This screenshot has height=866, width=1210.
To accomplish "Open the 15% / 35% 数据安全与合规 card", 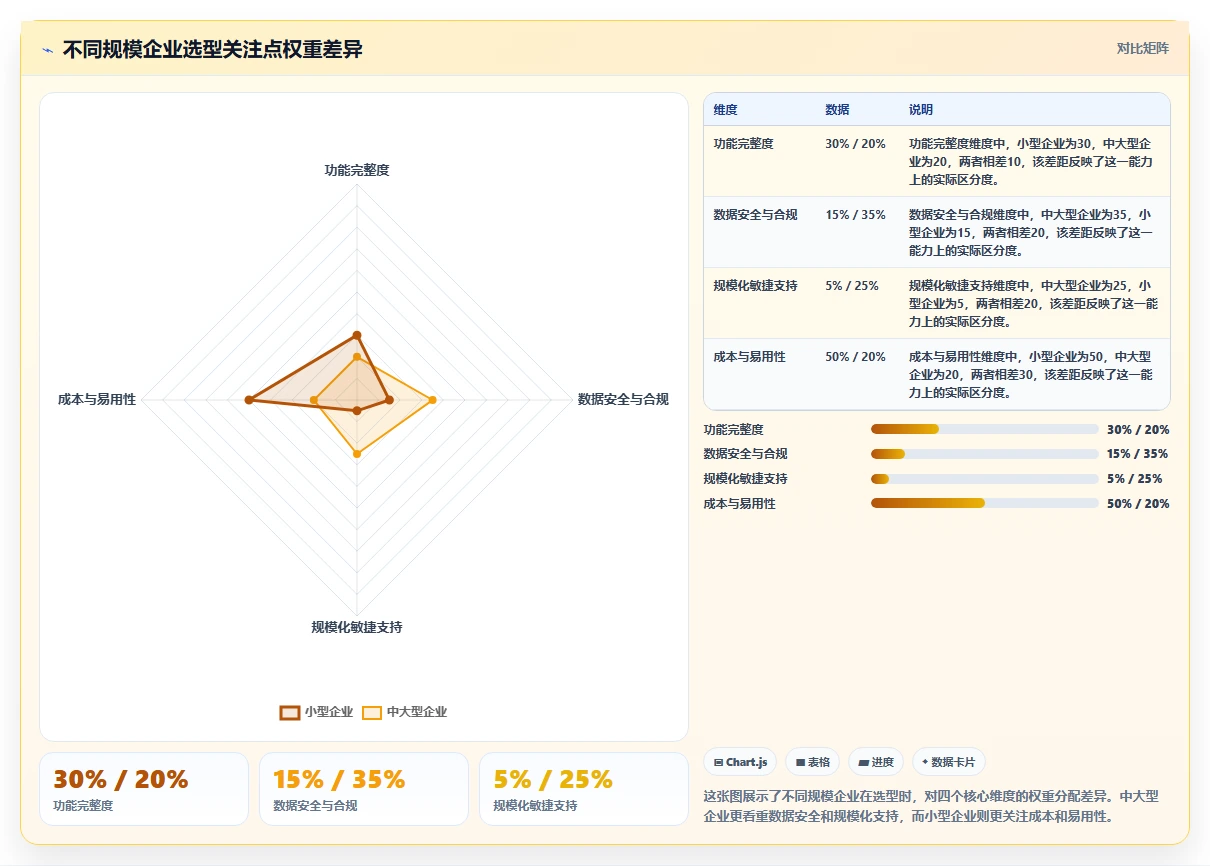I will (364, 789).
